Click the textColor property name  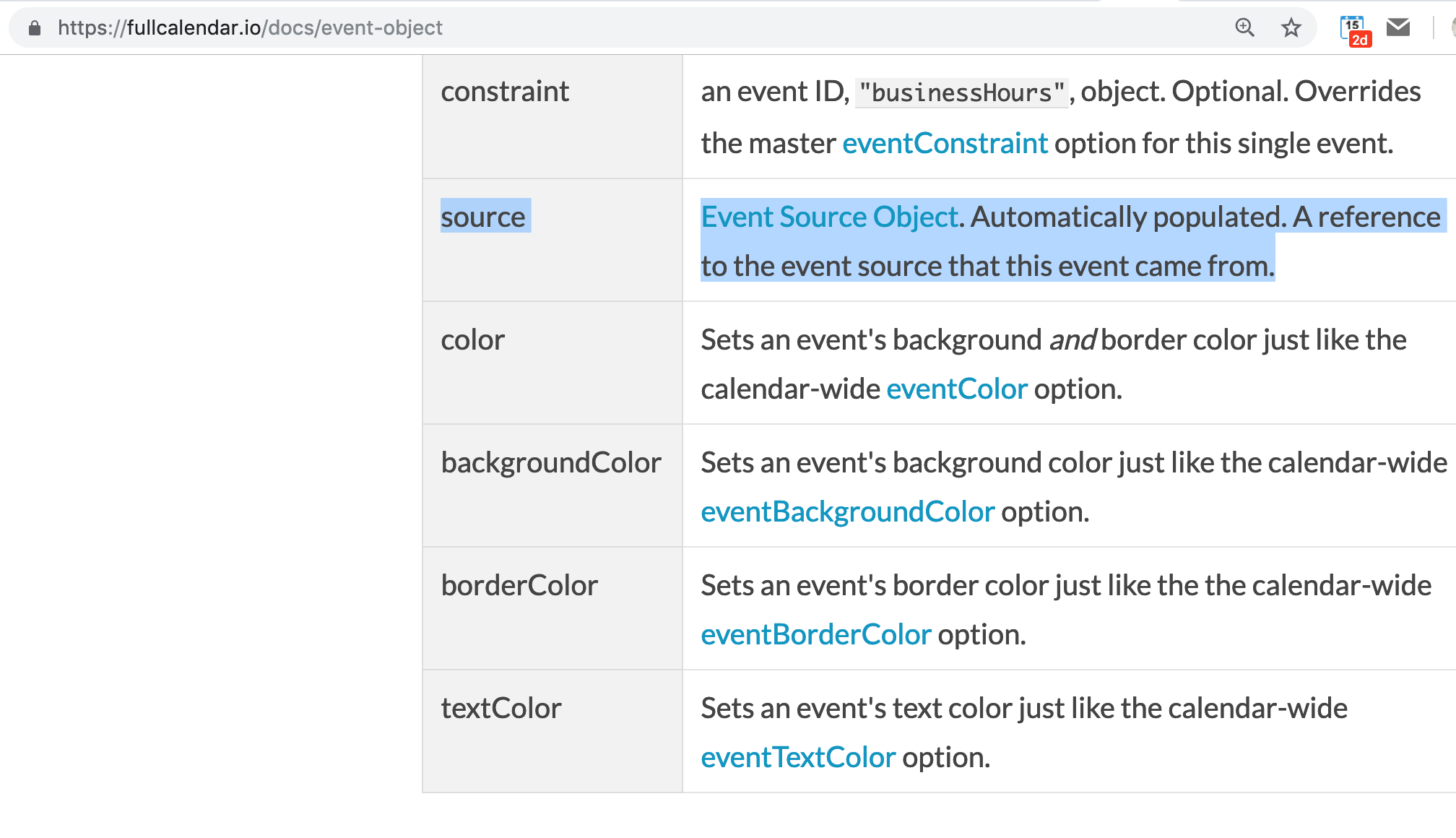tap(501, 709)
